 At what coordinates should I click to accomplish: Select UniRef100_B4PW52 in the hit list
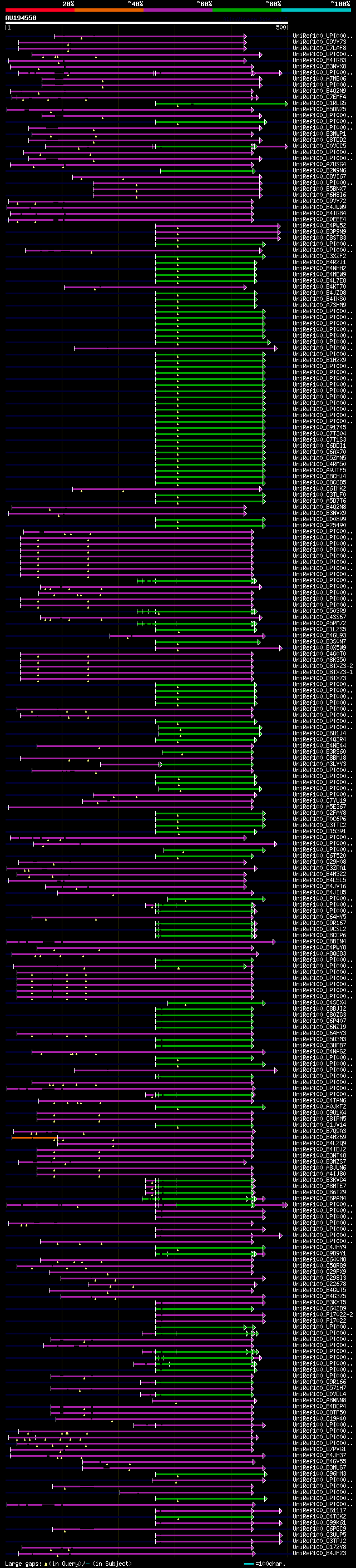click(x=319, y=226)
